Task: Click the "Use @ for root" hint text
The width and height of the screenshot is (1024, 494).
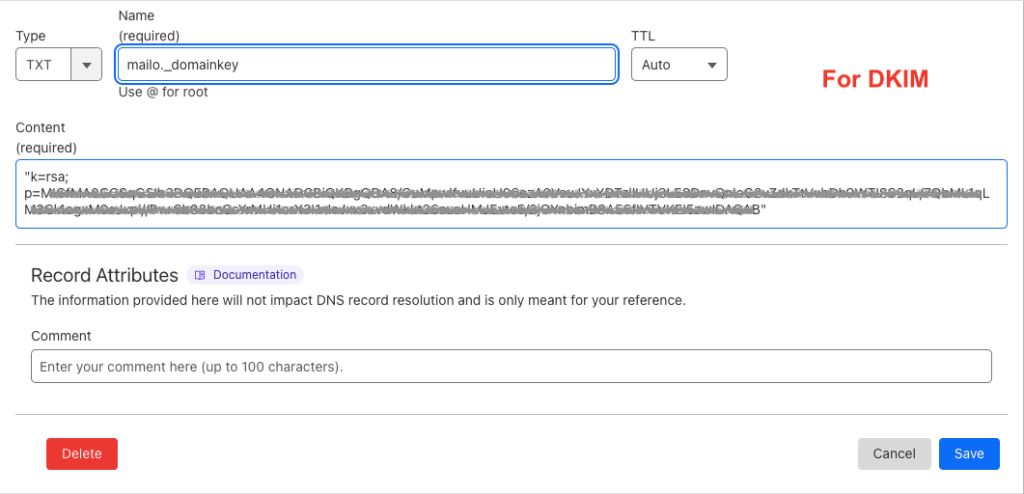Action: pyautogui.click(x=162, y=92)
